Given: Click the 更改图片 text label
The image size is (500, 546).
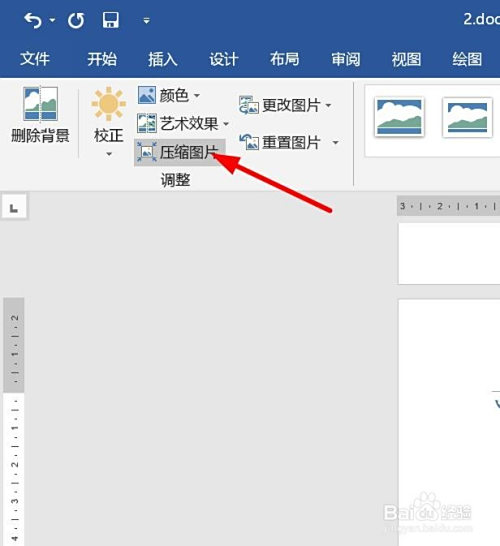Looking at the screenshot, I should (x=291, y=105).
